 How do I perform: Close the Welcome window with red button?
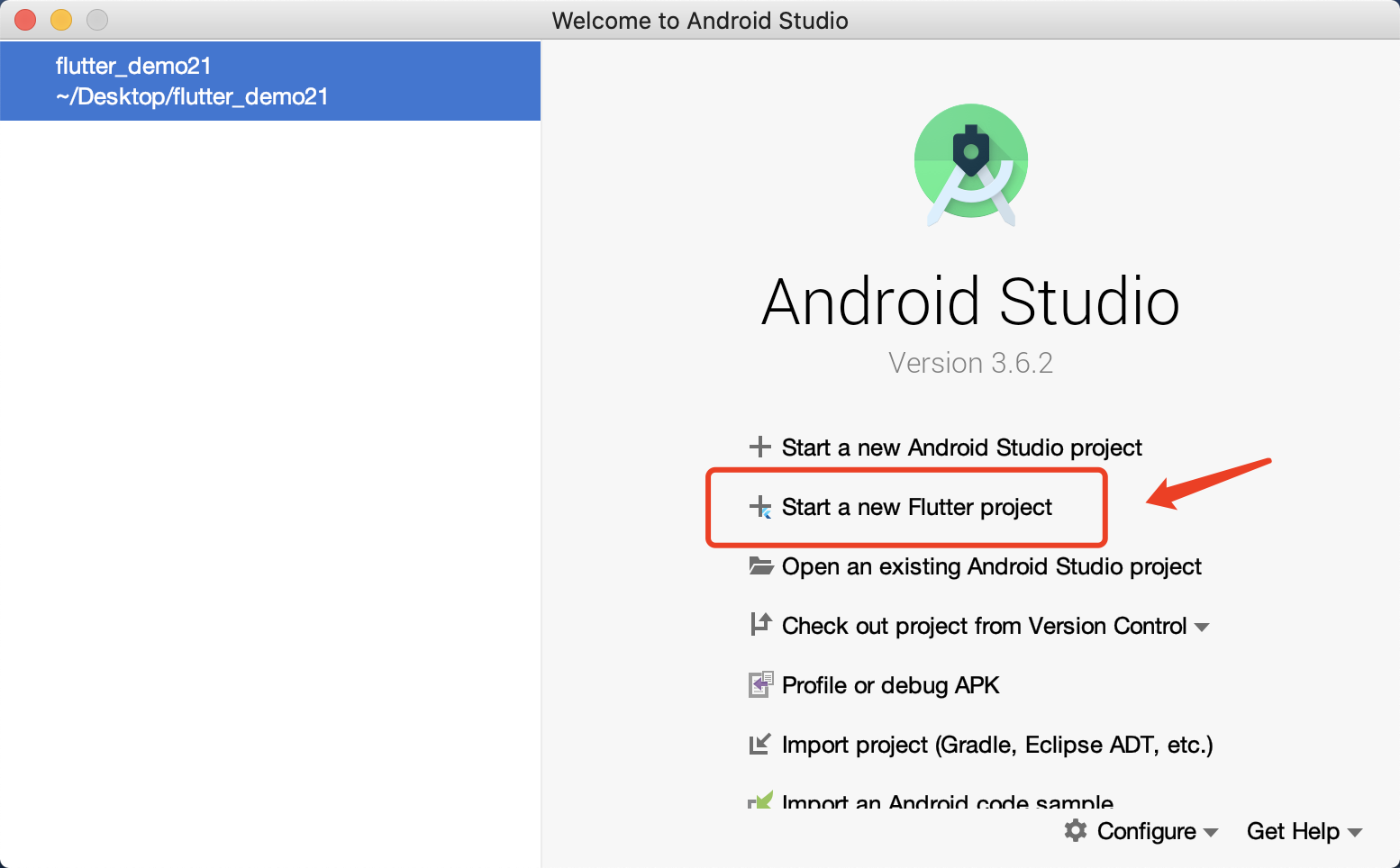click(x=25, y=19)
